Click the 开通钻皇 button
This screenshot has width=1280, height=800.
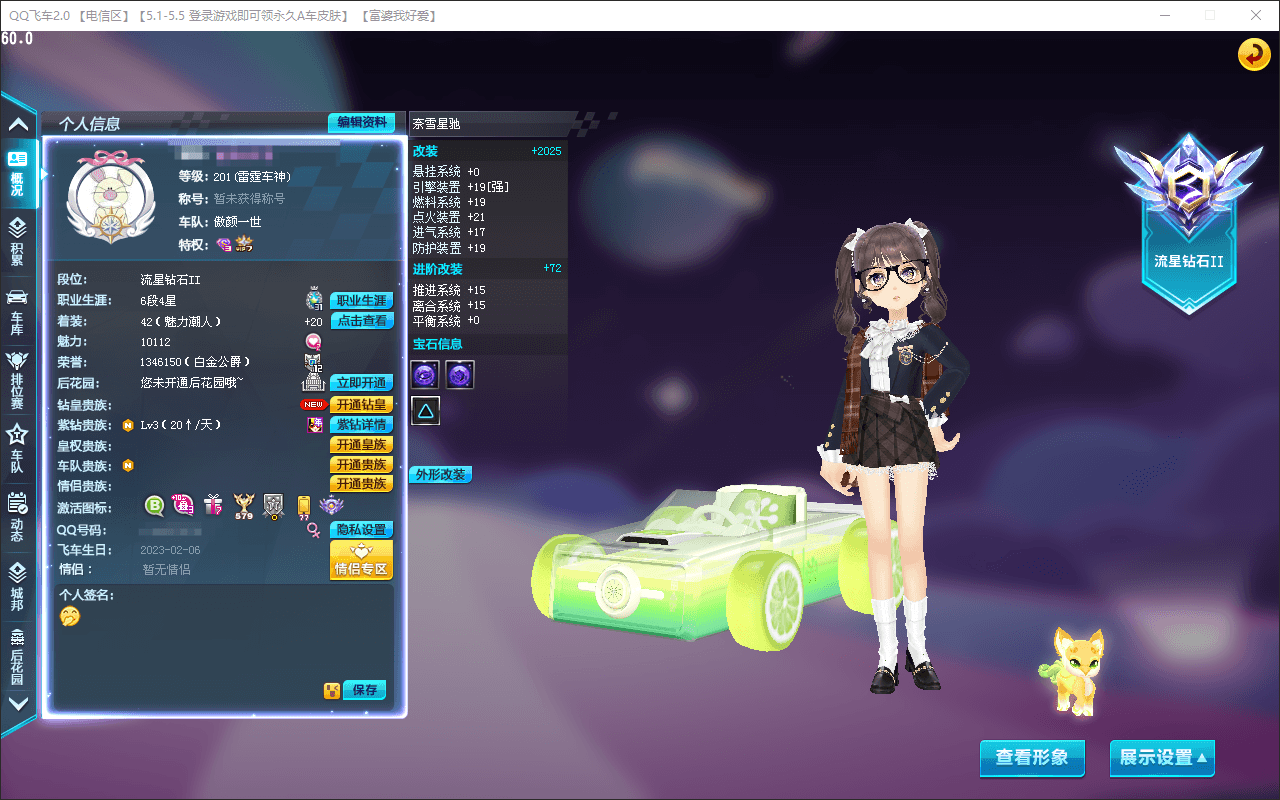(361, 405)
